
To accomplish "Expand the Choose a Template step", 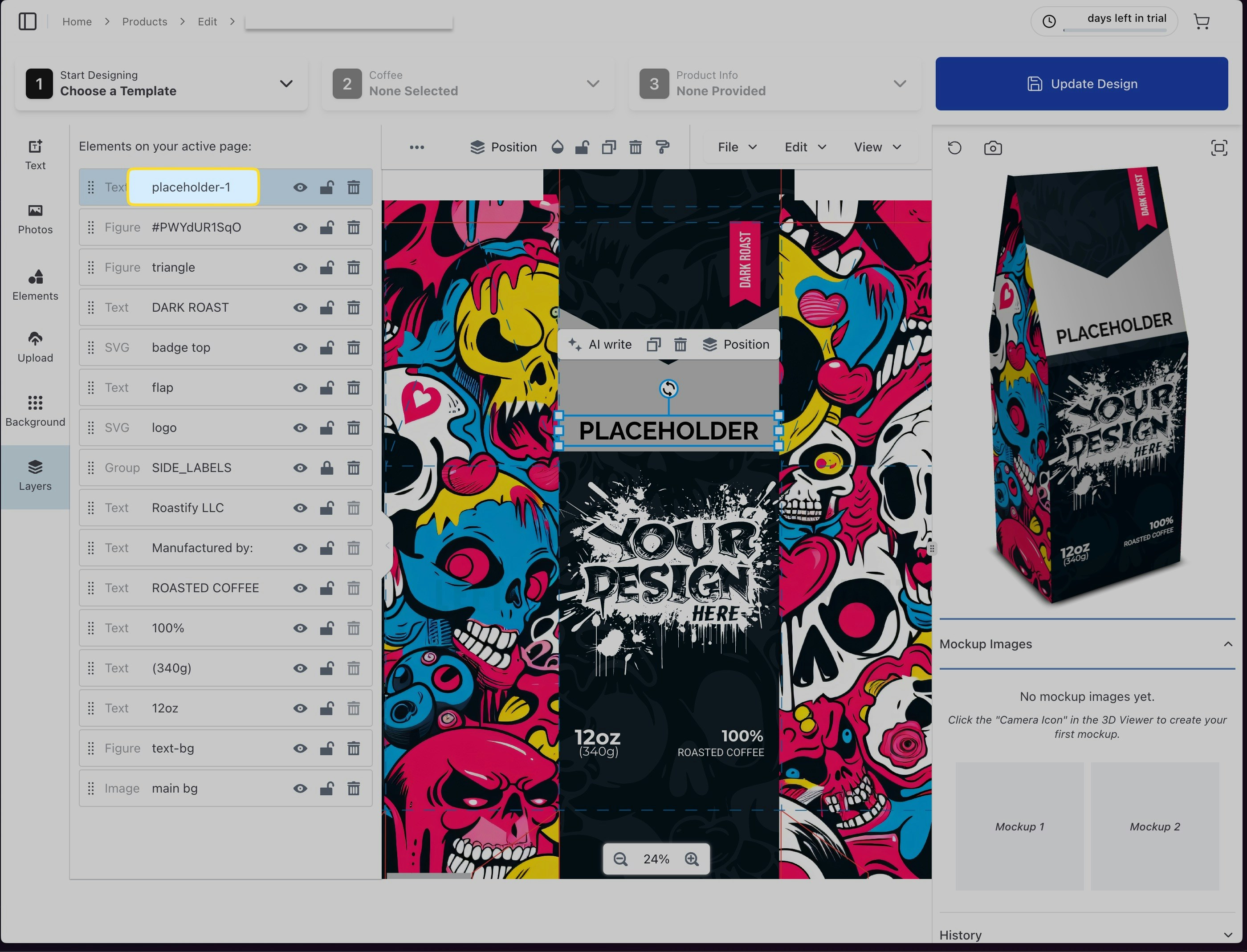I will pos(286,84).
